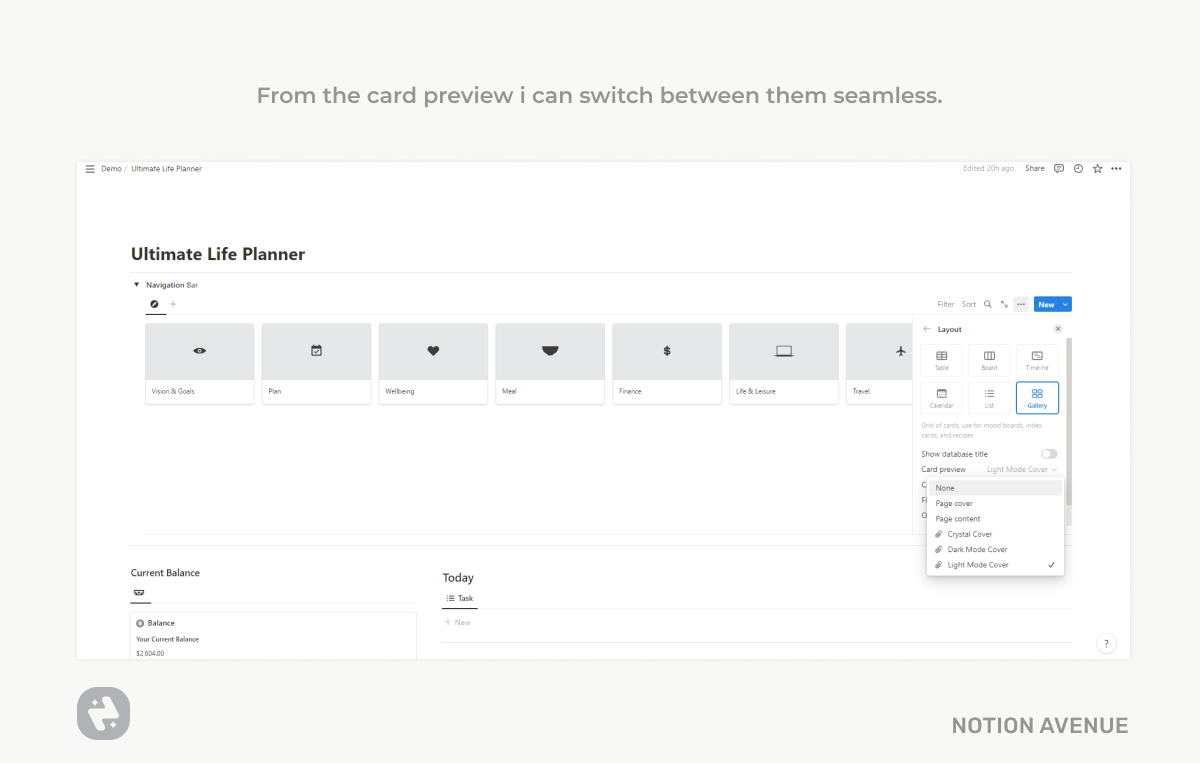Viewport: 1200px width, 763px height.
Task: Open the page comments icon
Action: point(1059,169)
